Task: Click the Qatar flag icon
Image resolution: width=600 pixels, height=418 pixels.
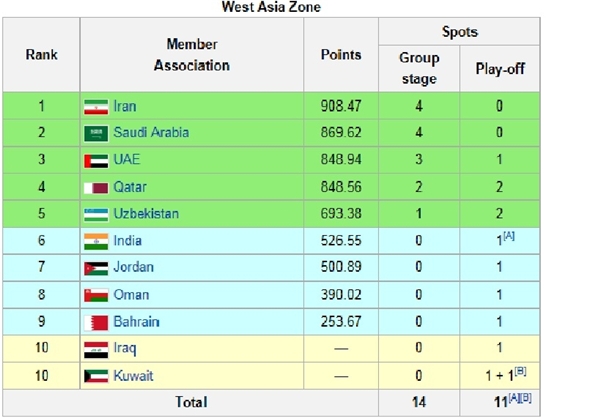Action: [x=96, y=188]
